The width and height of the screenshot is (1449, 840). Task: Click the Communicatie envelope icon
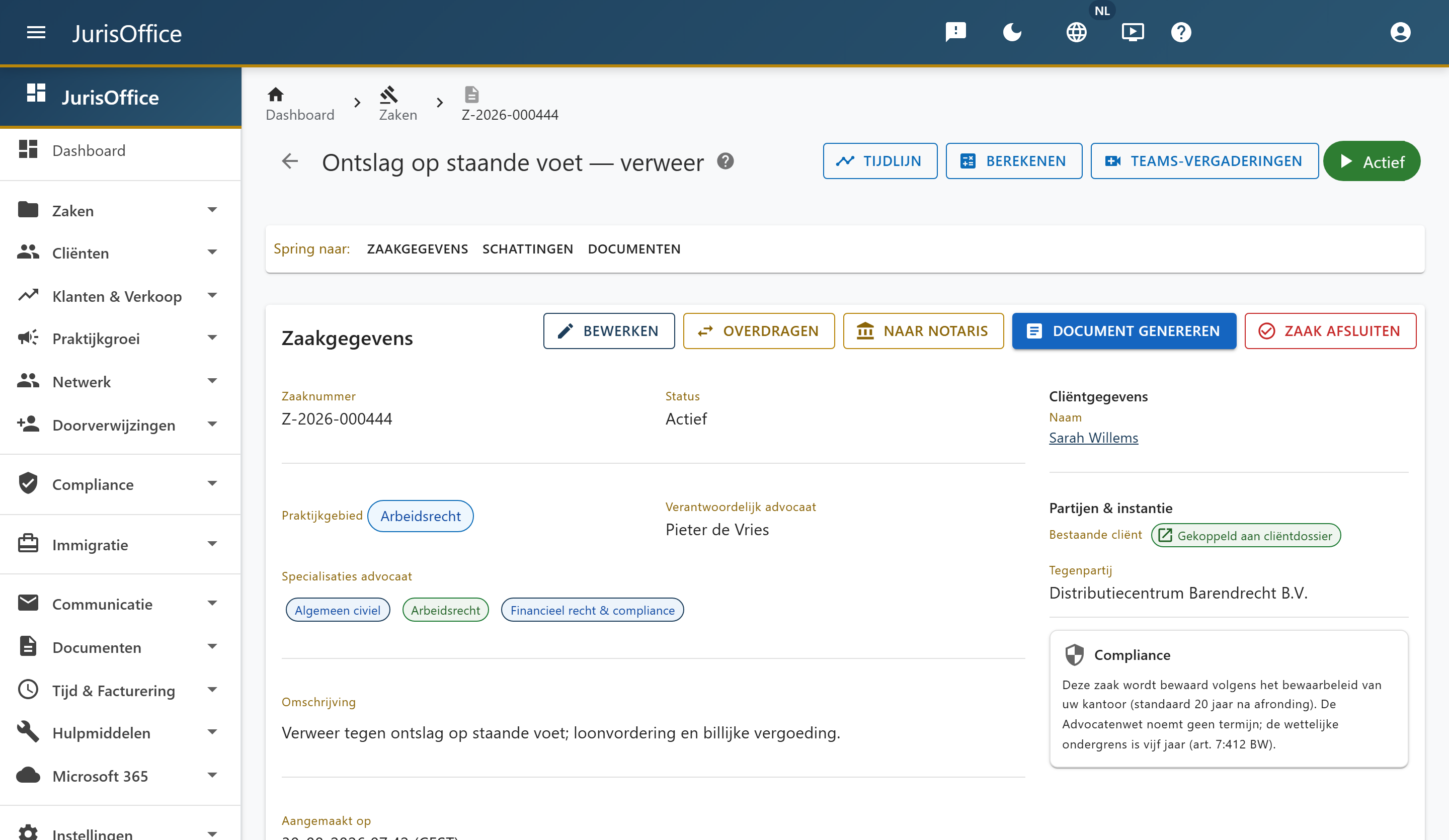(28, 603)
